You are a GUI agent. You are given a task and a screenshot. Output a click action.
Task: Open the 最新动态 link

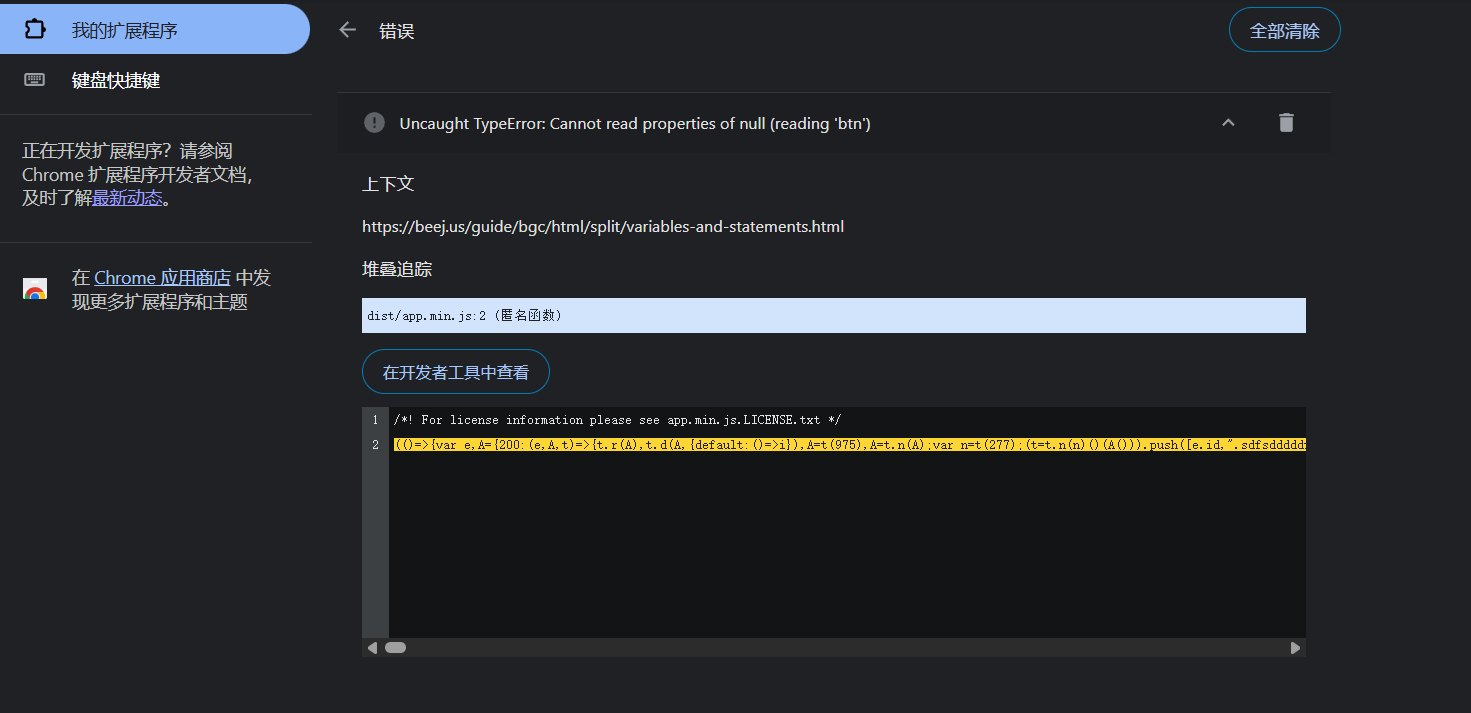tap(127, 198)
